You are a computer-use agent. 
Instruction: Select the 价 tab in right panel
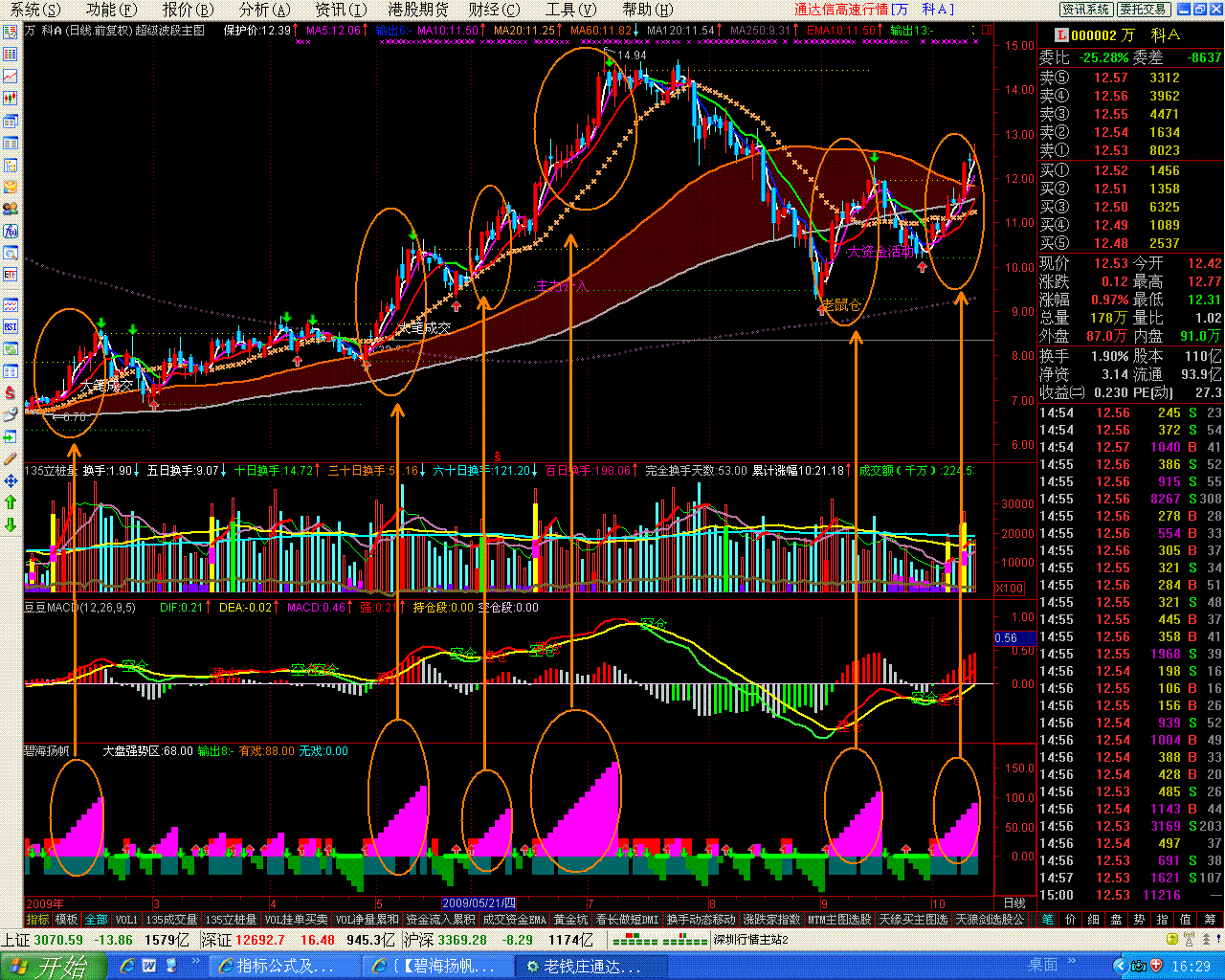pos(1071,920)
